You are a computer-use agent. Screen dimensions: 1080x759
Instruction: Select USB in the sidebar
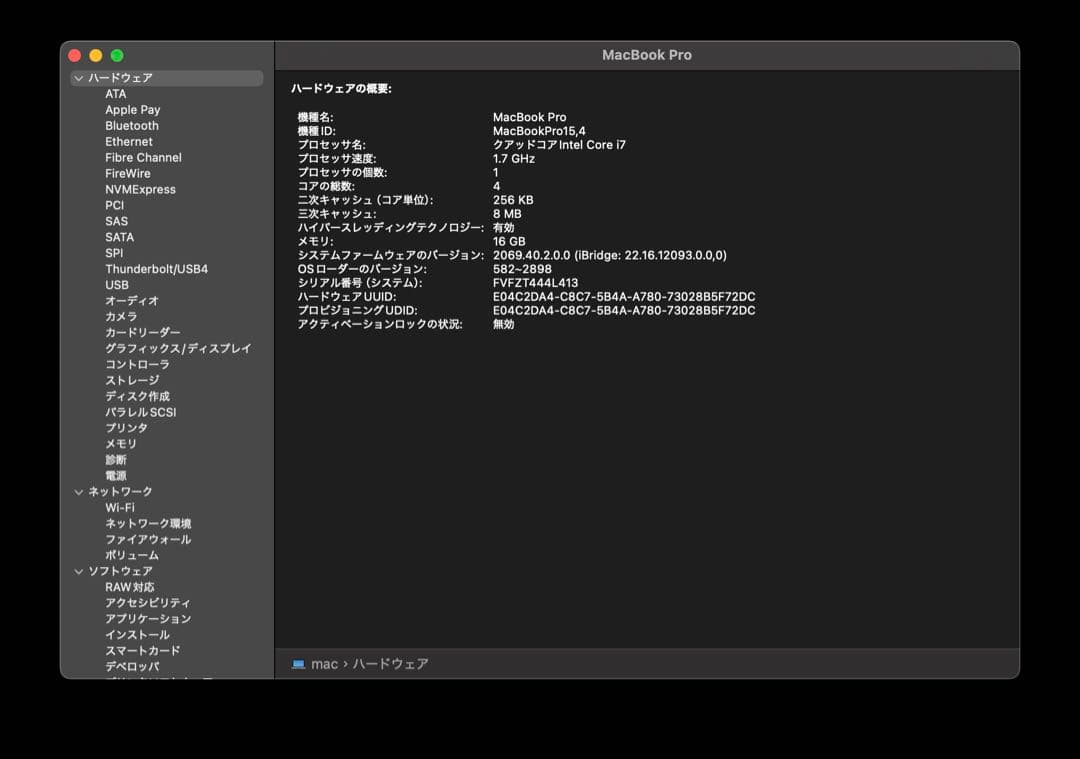tap(116, 284)
